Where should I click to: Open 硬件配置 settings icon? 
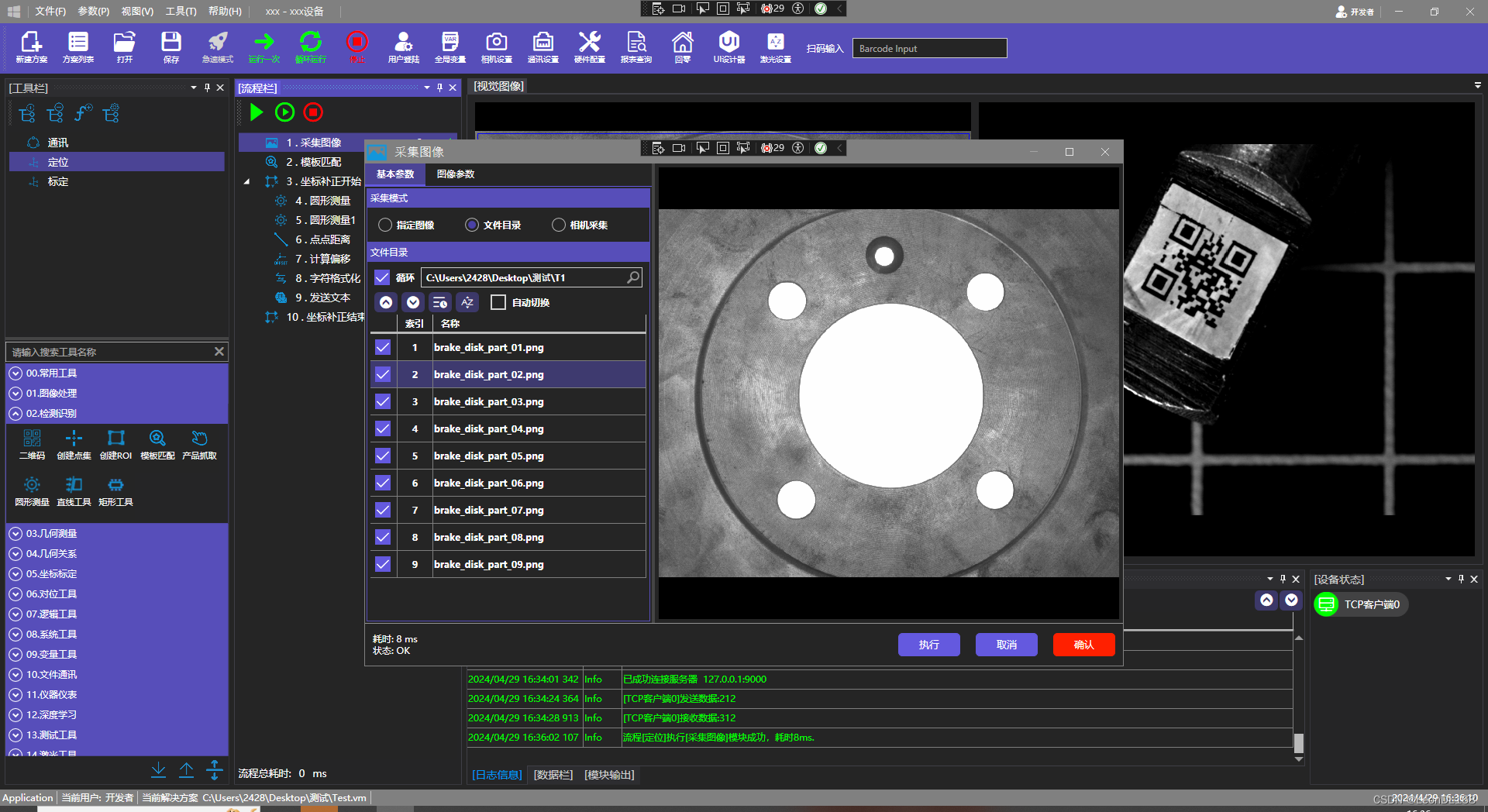[x=589, y=46]
